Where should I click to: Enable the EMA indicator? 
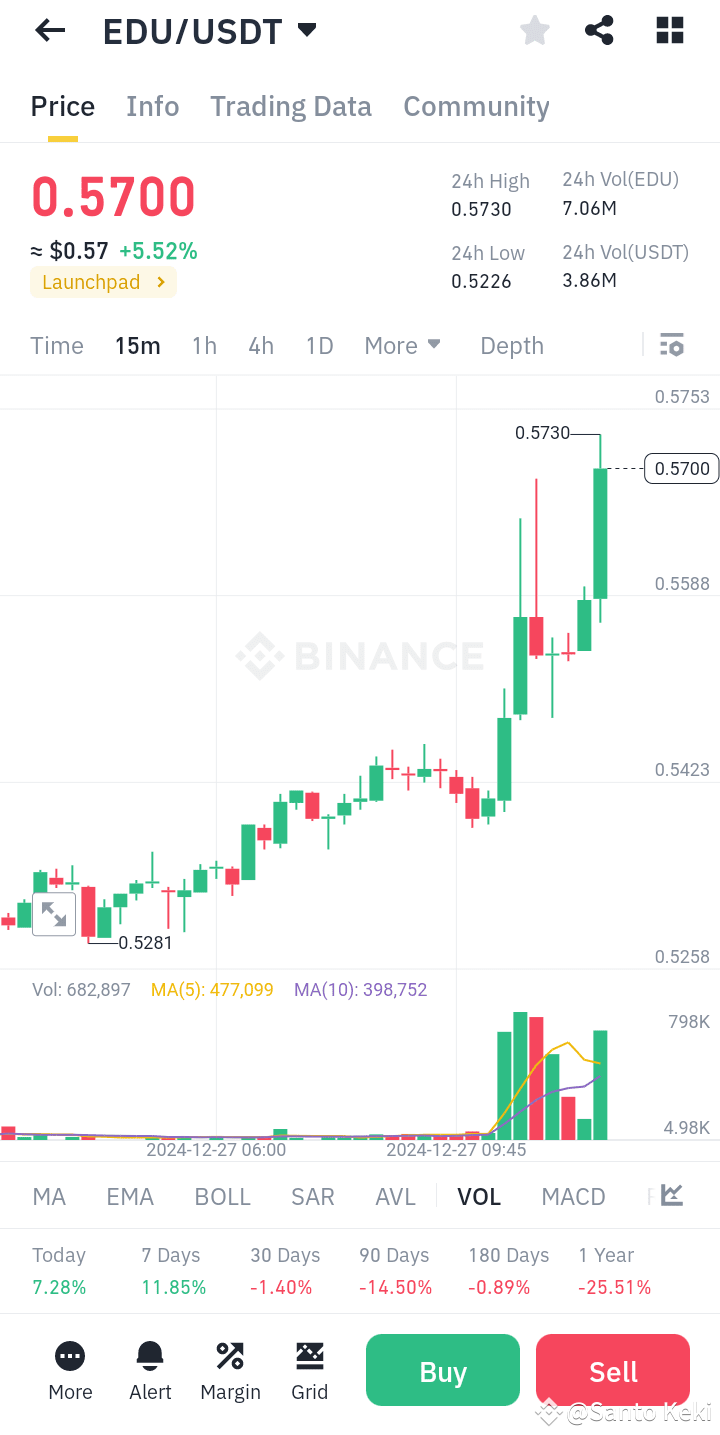click(130, 1196)
